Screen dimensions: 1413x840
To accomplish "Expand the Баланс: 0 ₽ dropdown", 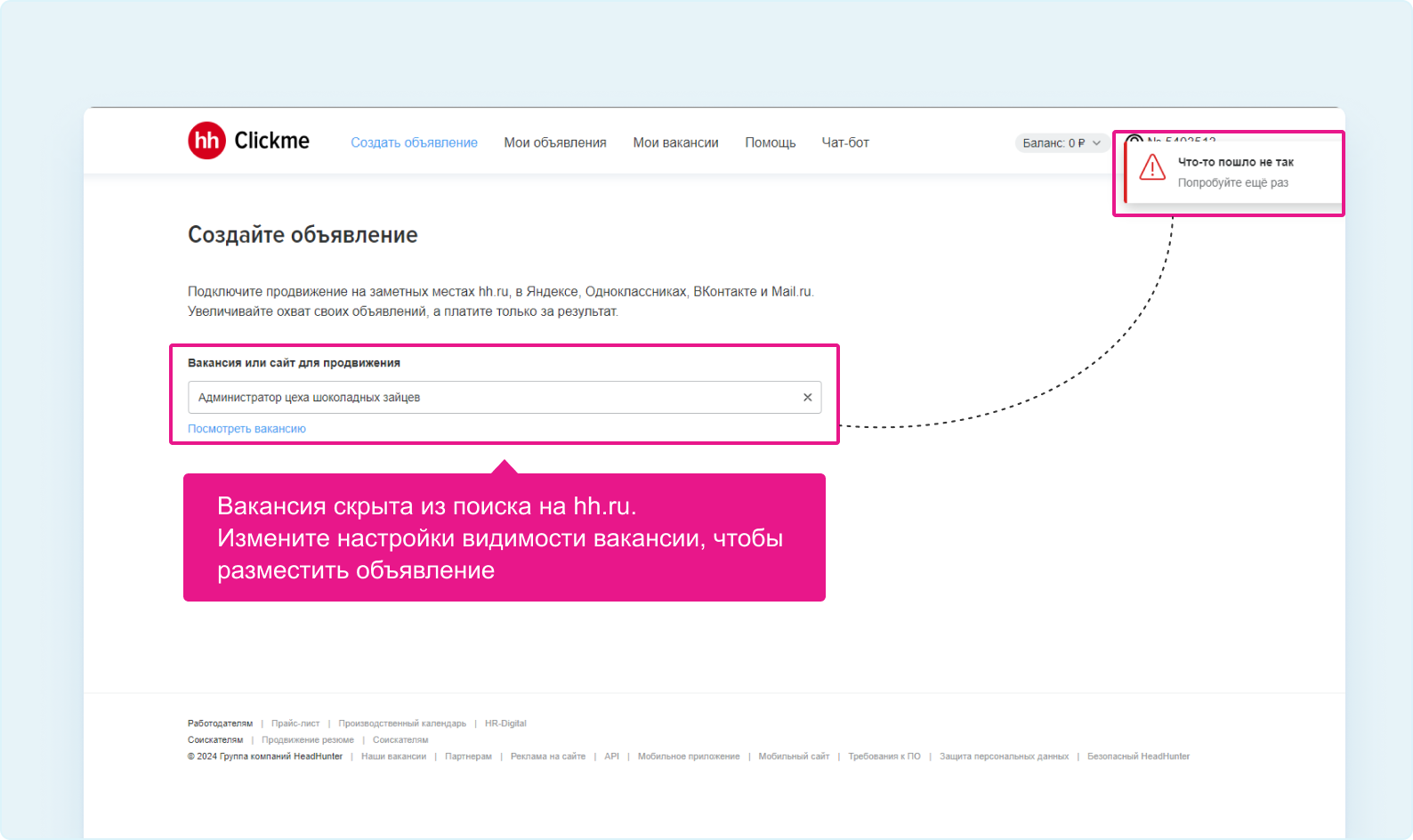I will click(x=1062, y=143).
